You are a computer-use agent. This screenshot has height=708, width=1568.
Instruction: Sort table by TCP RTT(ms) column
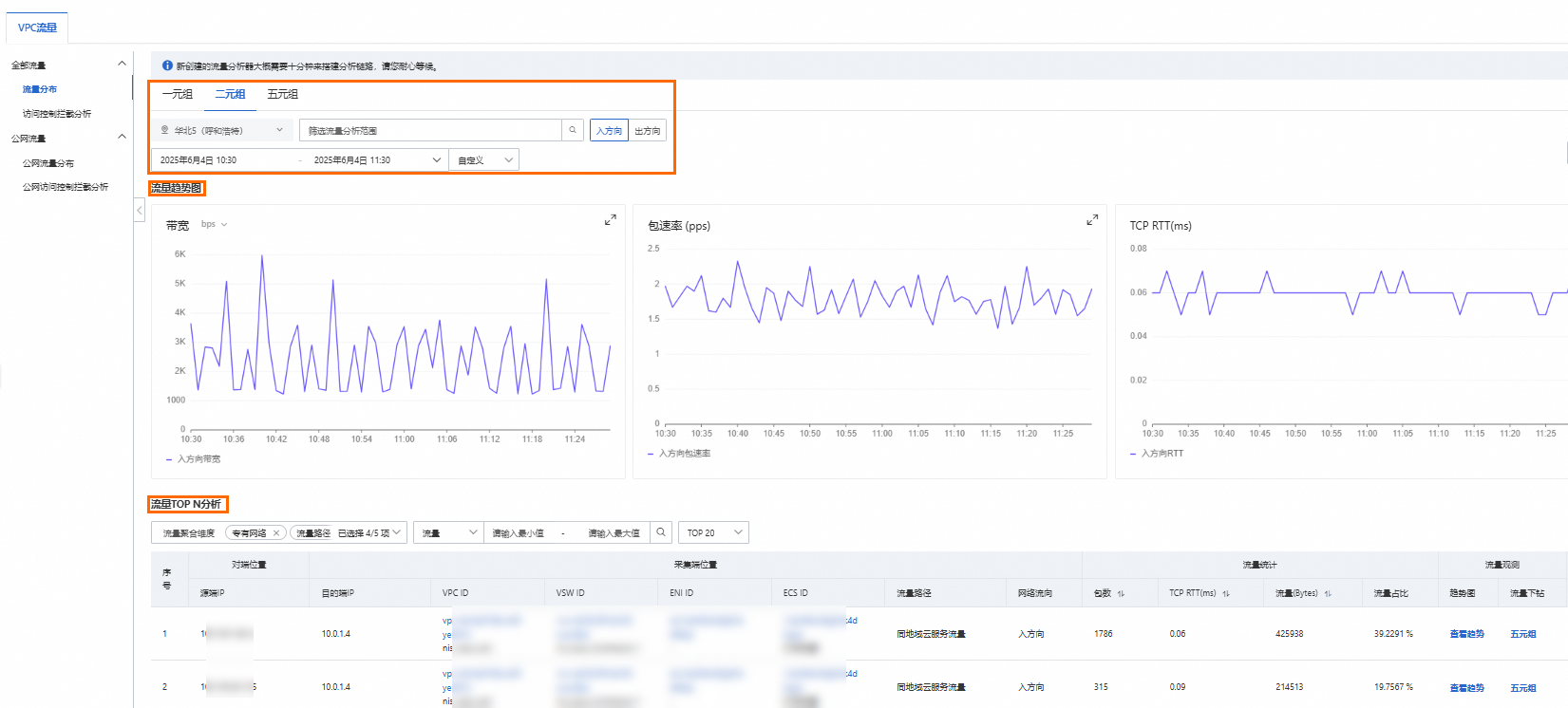tap(1226, 593)
